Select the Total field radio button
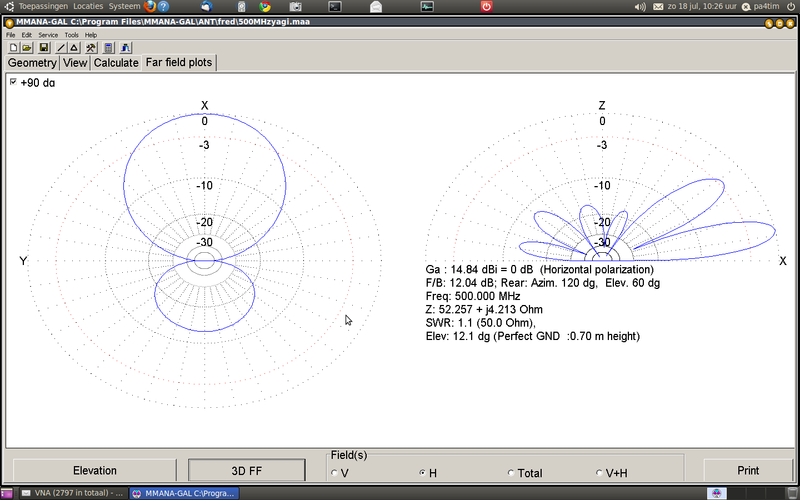This screenshot has height=500, width=800. [511, 473]
